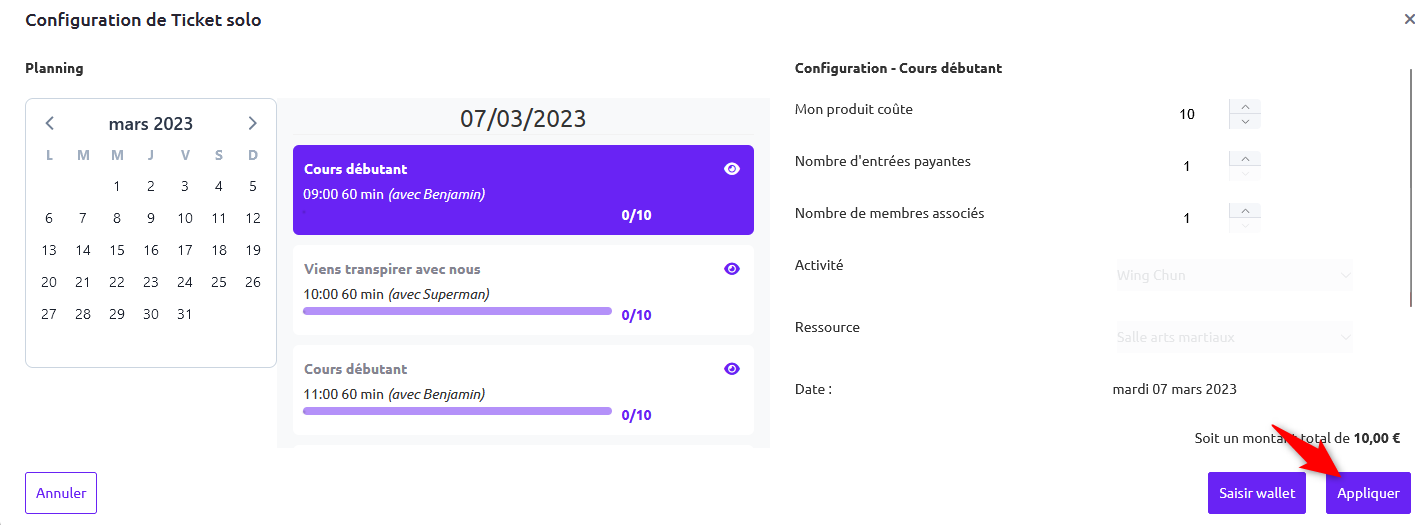Toggle eye icon on 11:00 Cours débutant

[x=732, y=369]
